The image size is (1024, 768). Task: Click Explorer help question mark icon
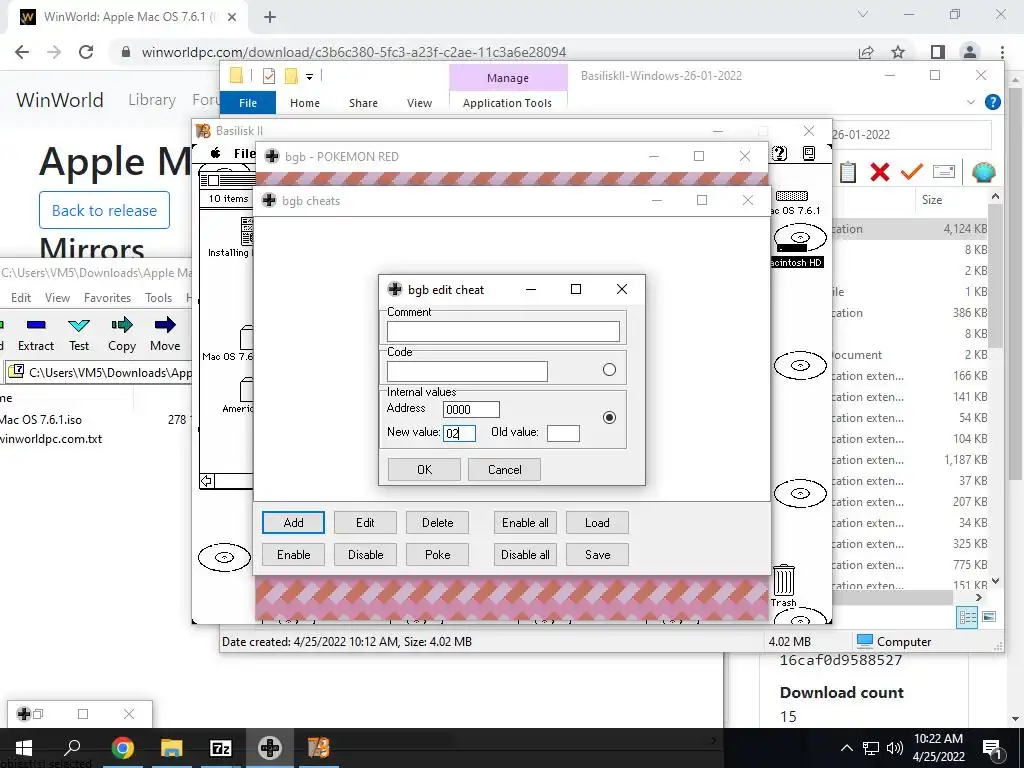coord(992,102)
